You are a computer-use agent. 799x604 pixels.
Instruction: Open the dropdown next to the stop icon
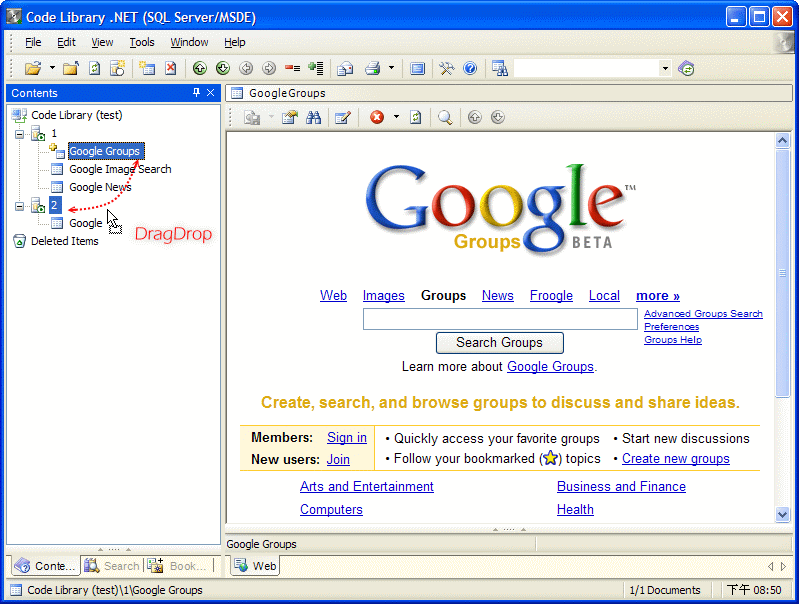[396, 117]
